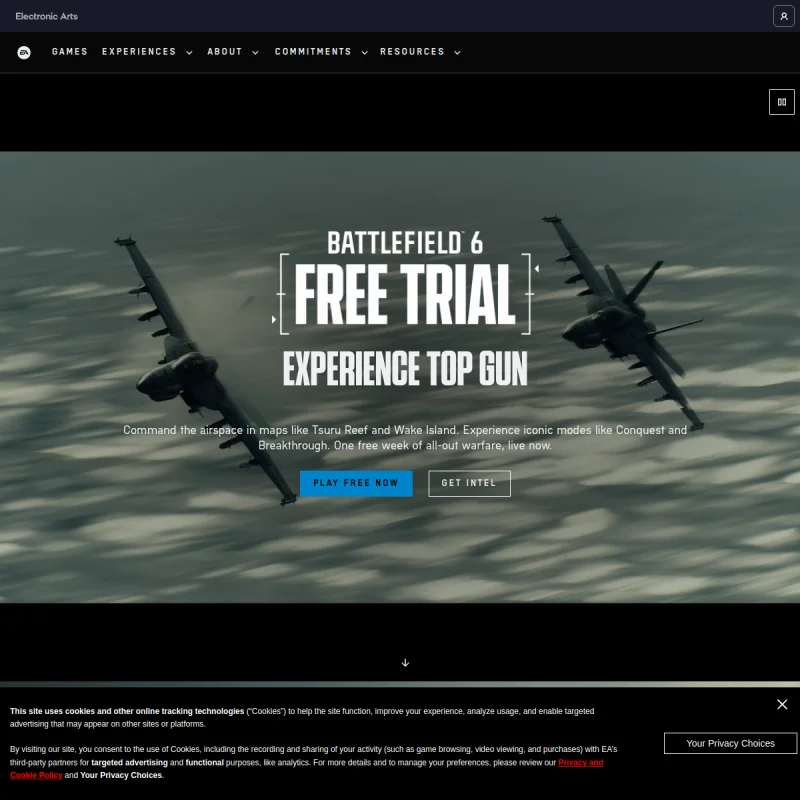This screenshot has height=800, width=800.
Task: Open the Games menu item
Action: (69, 52)
